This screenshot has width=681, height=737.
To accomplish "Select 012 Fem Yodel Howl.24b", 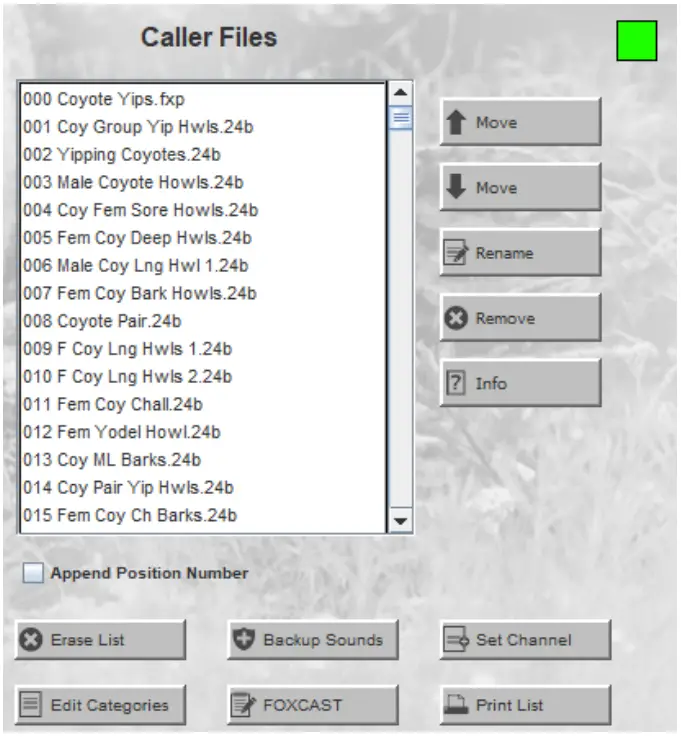I will click(x=203, y=432).
